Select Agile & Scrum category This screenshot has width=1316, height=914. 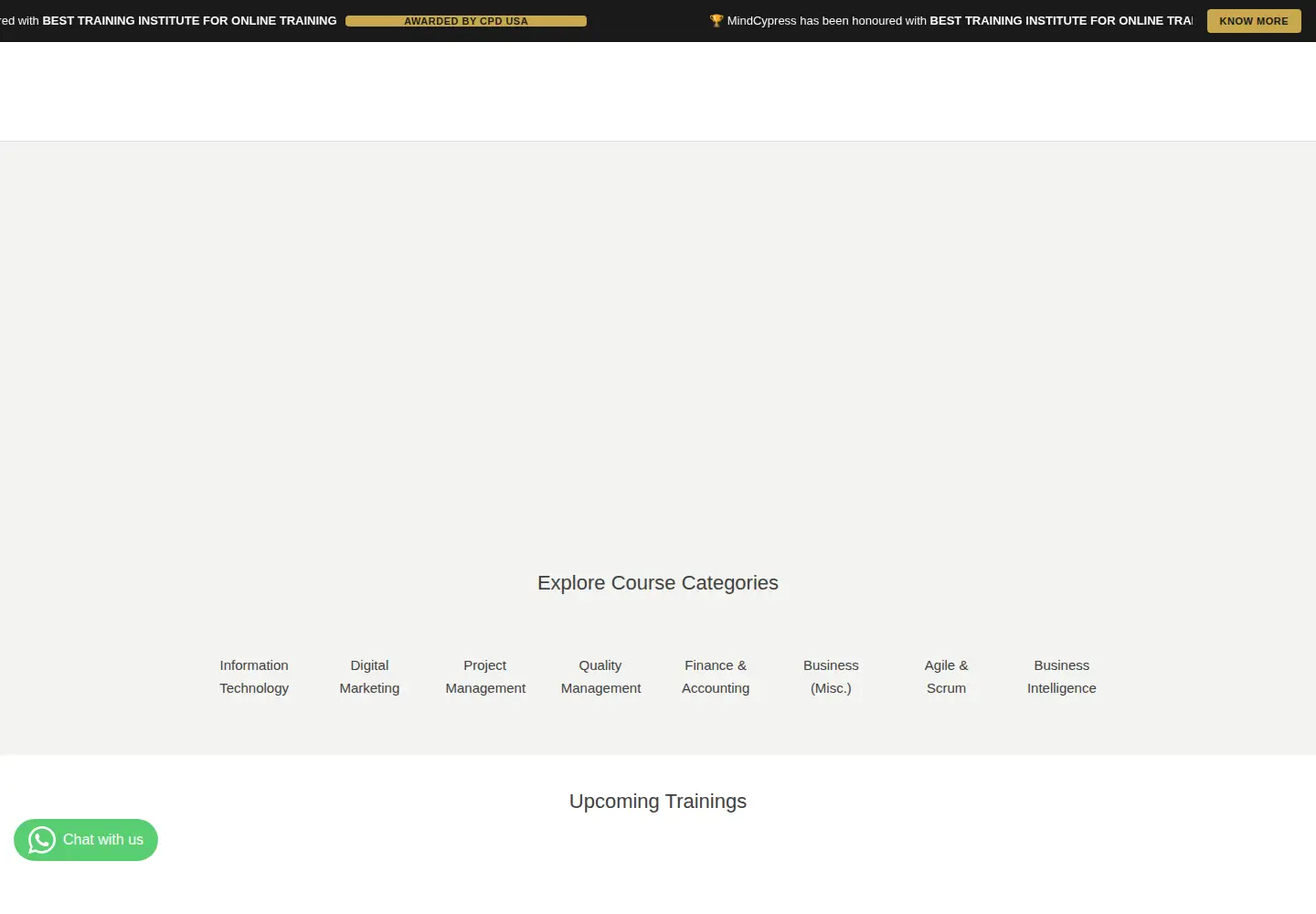click(946, 676)
